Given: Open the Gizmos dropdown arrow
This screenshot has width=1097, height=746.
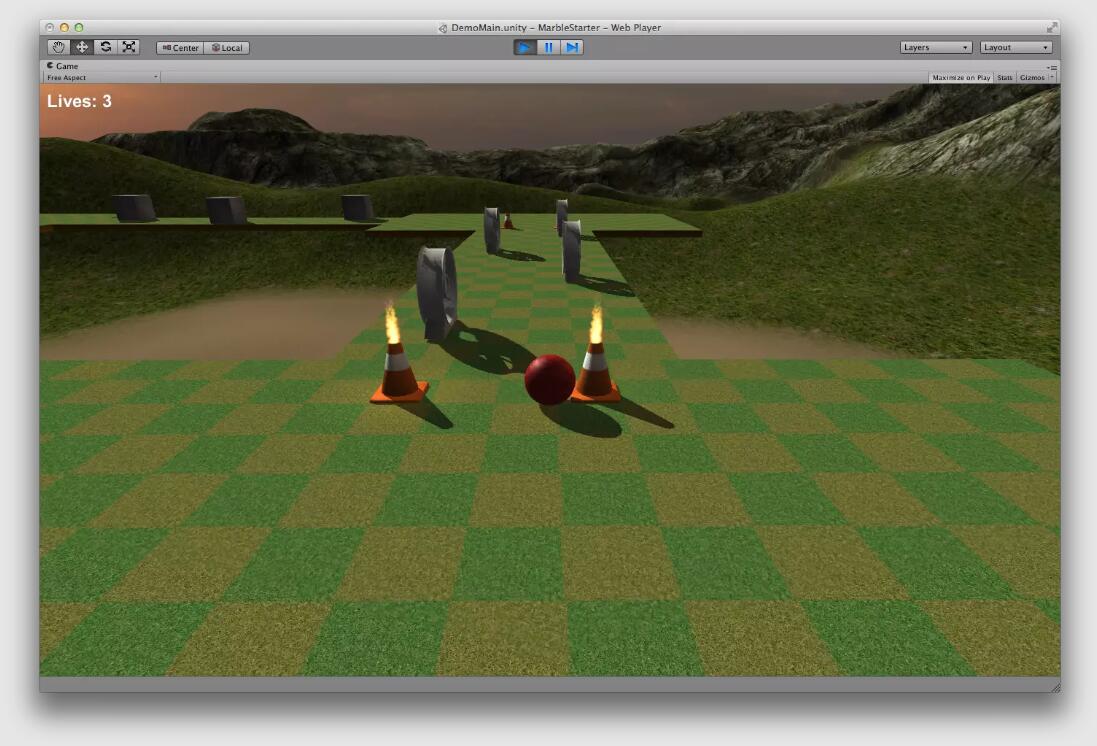Looking at the screenshot, I should [x=1052, y=77].
